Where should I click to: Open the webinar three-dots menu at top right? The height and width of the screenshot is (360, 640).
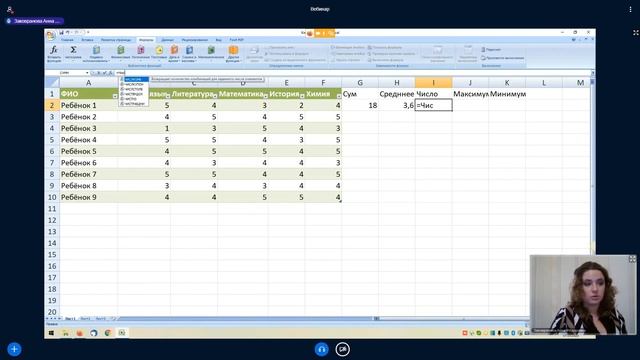tap(630, 9)
